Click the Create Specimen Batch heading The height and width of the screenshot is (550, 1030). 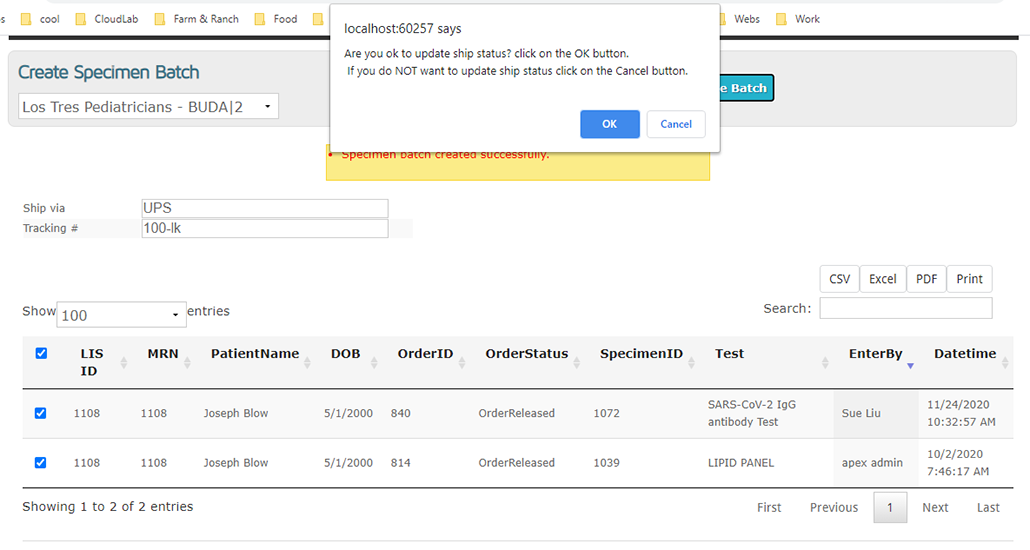coord(108,72)
